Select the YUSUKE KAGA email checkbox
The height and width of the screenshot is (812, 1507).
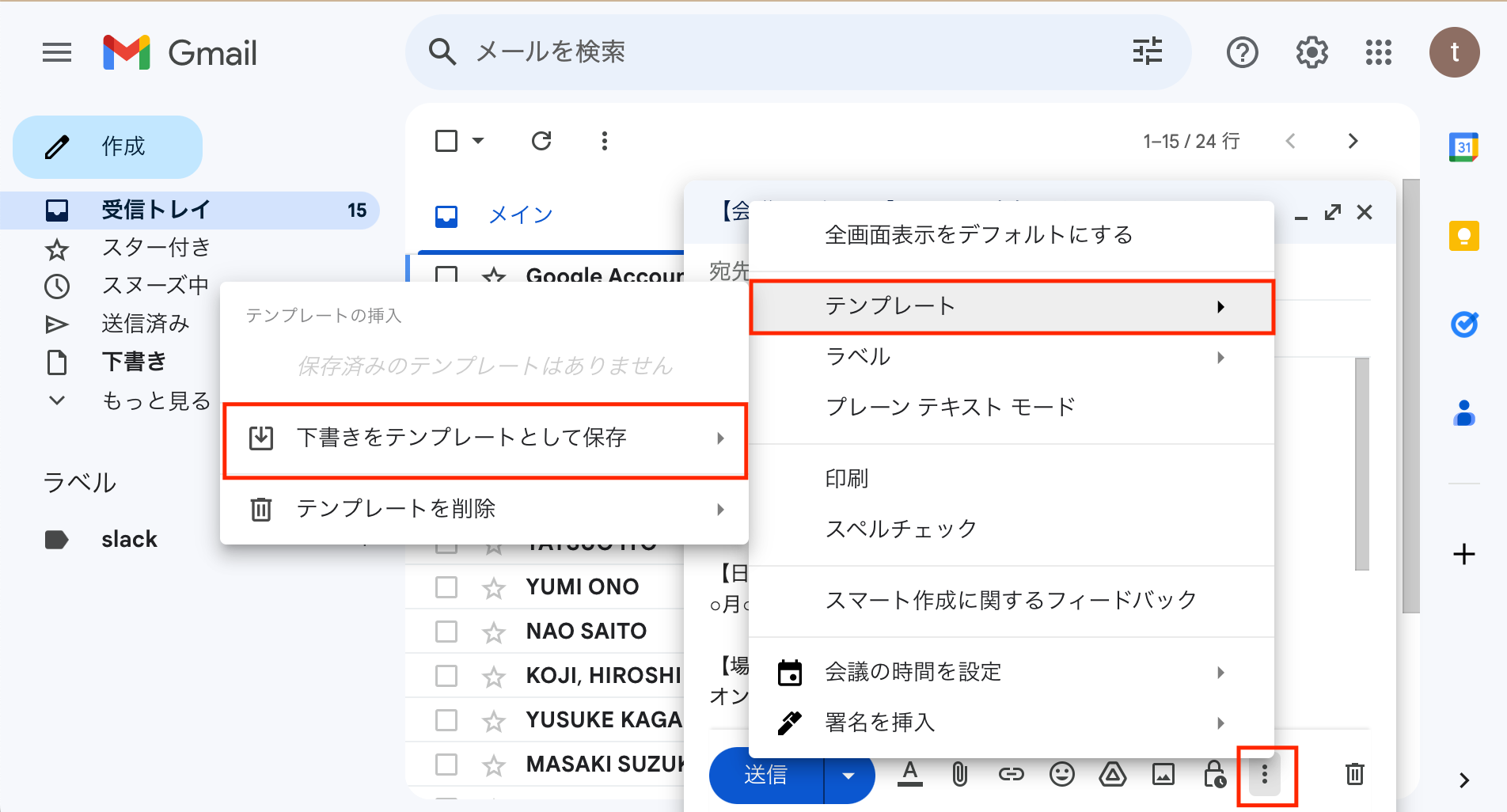[x=446, y=720]
